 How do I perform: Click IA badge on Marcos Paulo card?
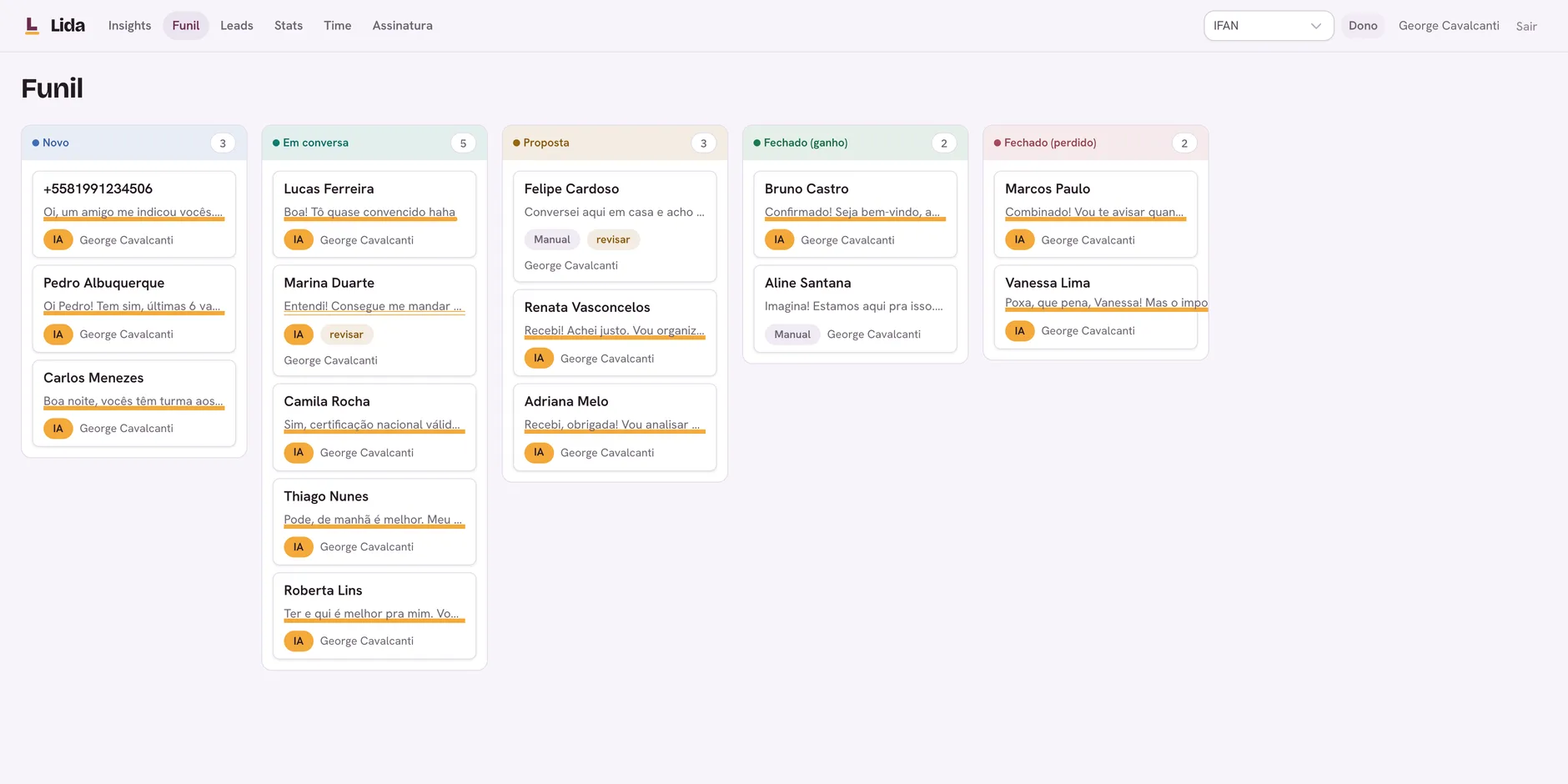point(1019,240)
